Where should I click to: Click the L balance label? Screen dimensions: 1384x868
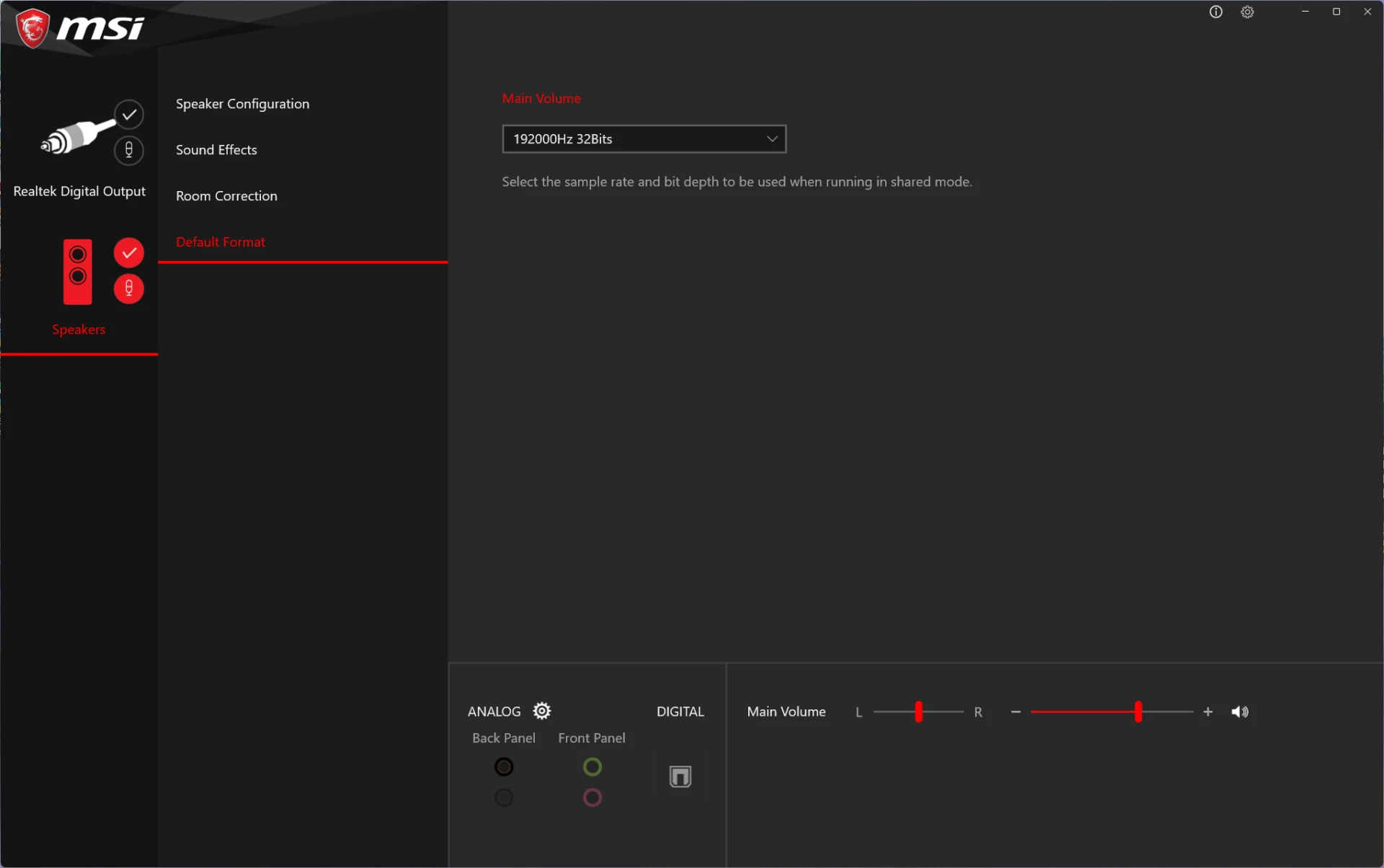[859, 712]
